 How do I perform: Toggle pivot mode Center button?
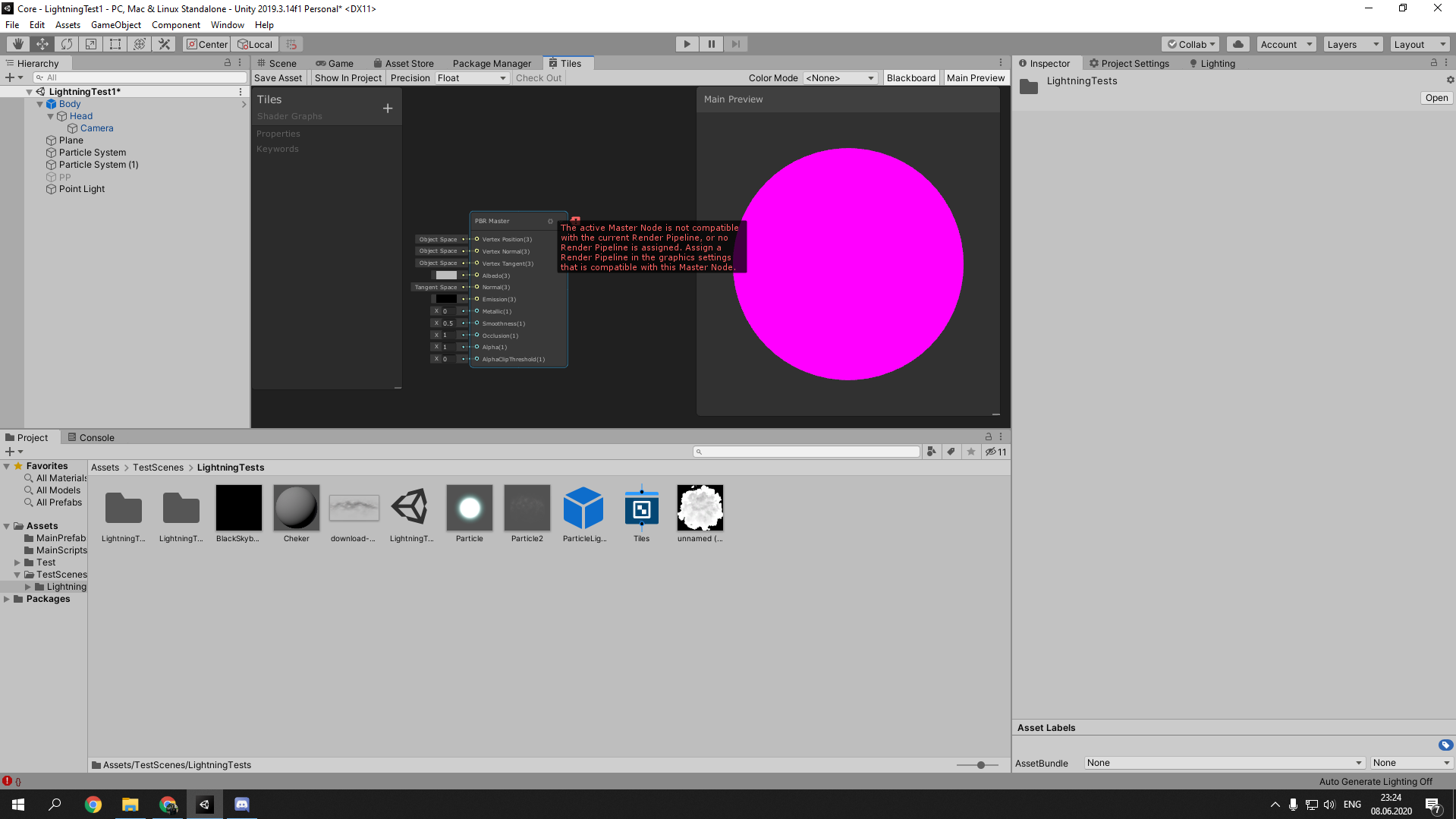tap(207, 44)
